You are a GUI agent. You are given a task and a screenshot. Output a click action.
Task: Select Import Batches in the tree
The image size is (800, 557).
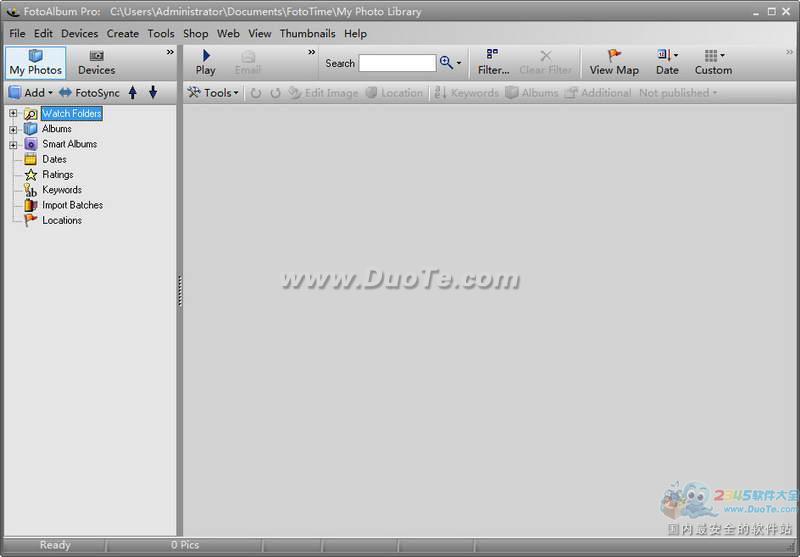pos(72,205)
